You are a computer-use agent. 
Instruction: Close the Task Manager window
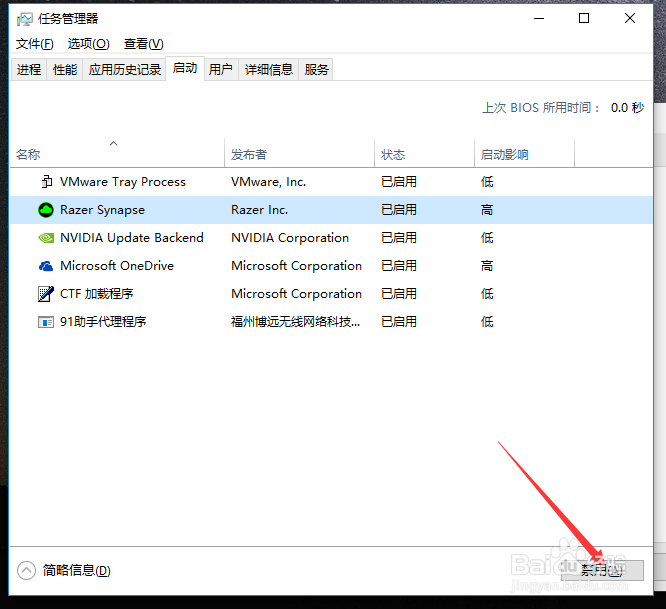(x=630, y=18)
